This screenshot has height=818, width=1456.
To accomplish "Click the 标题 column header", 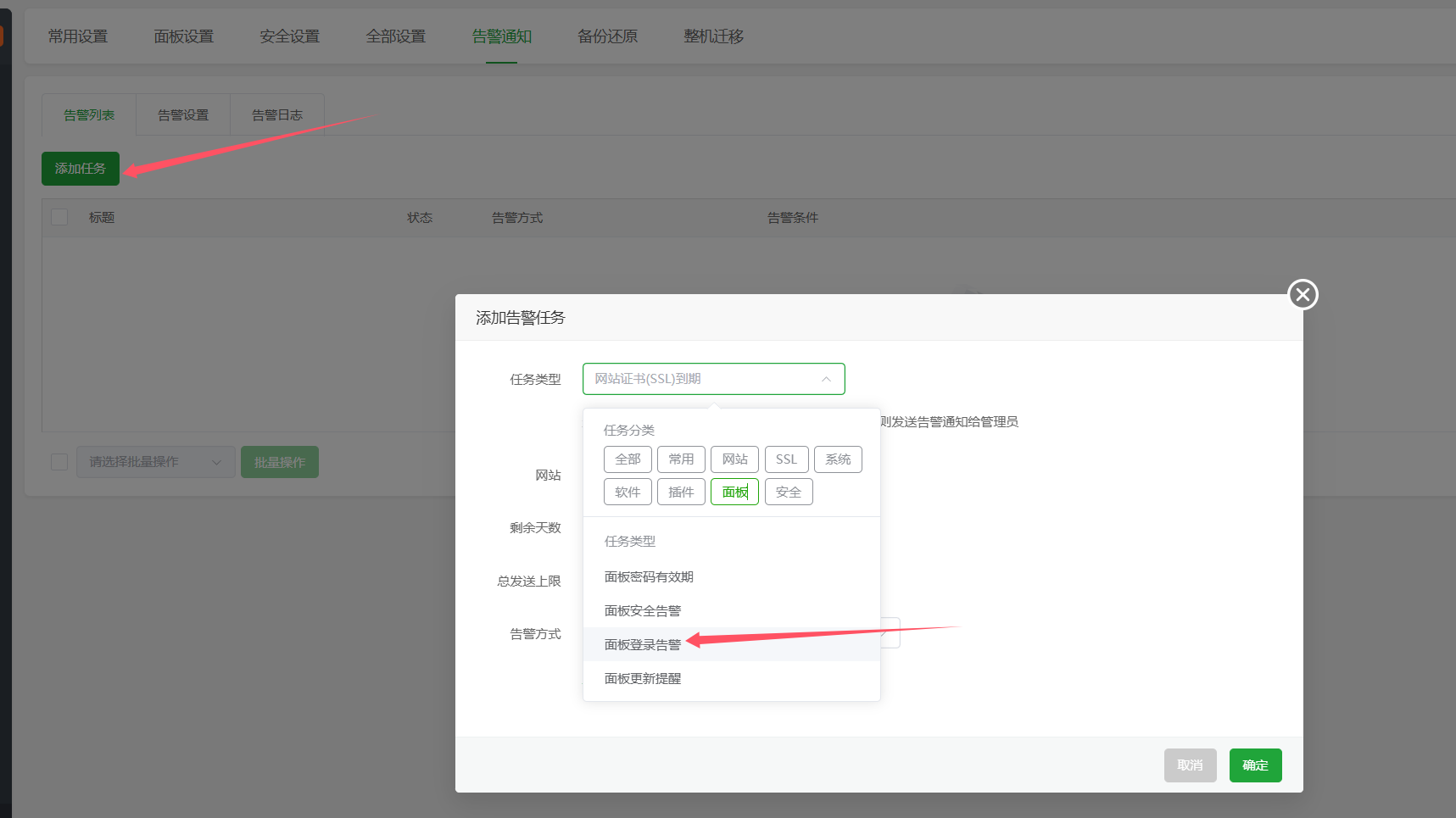I will point(102,218).
